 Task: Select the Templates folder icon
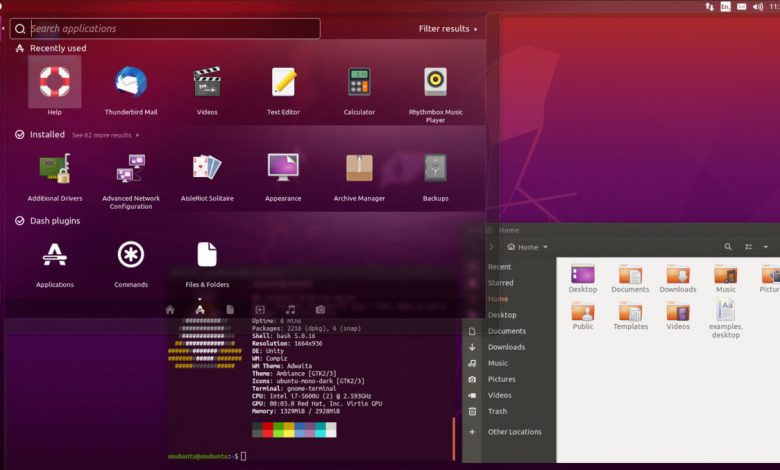(630, 311)
